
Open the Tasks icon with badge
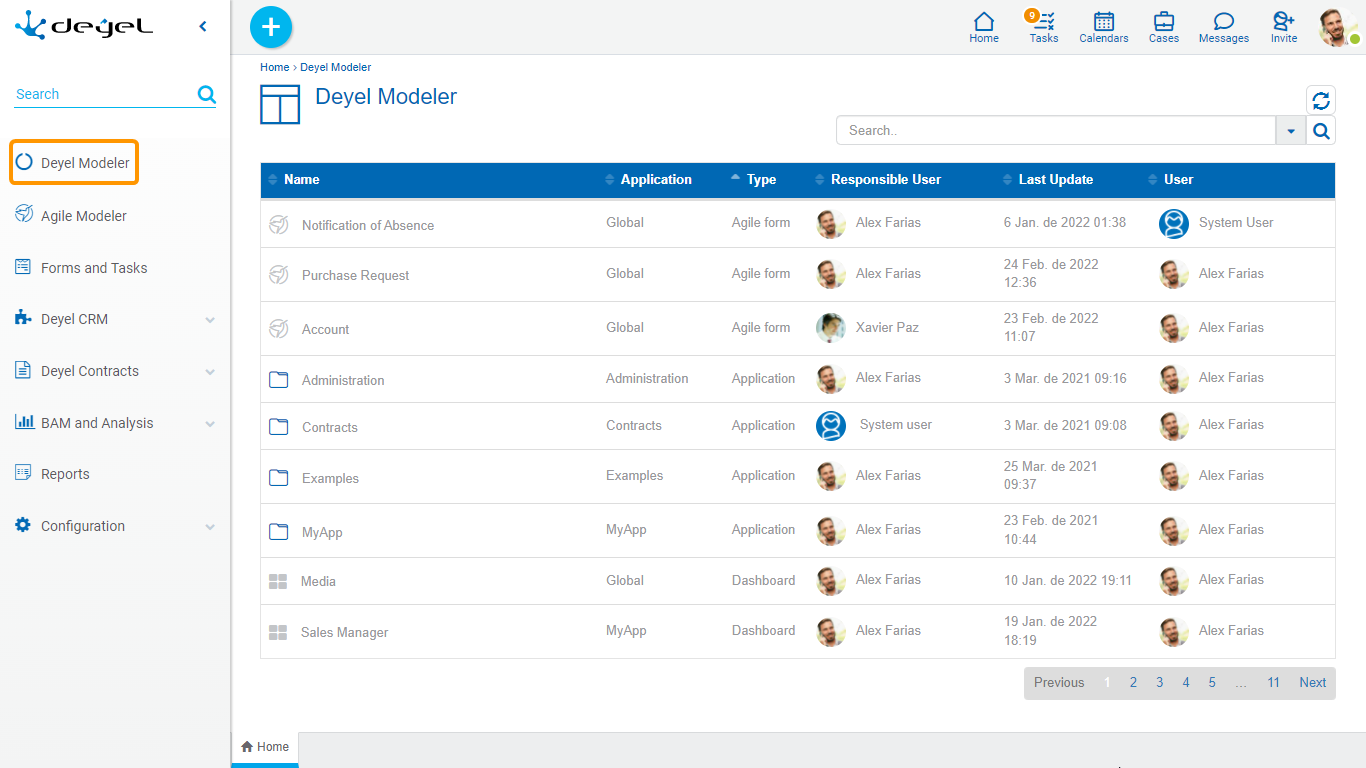click(x=1044, y=27)
